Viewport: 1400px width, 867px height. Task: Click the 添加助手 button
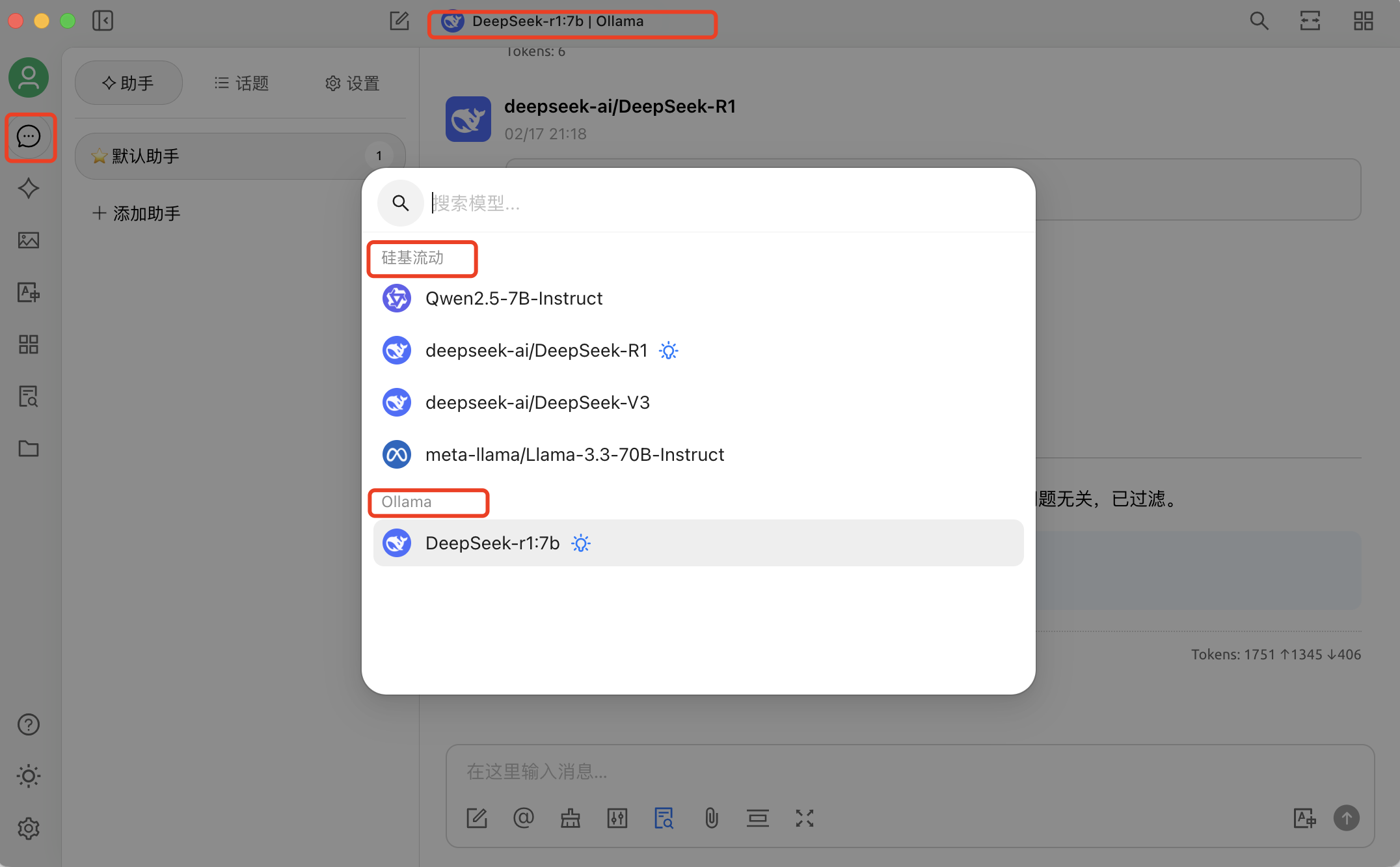[x=137, y=213]
